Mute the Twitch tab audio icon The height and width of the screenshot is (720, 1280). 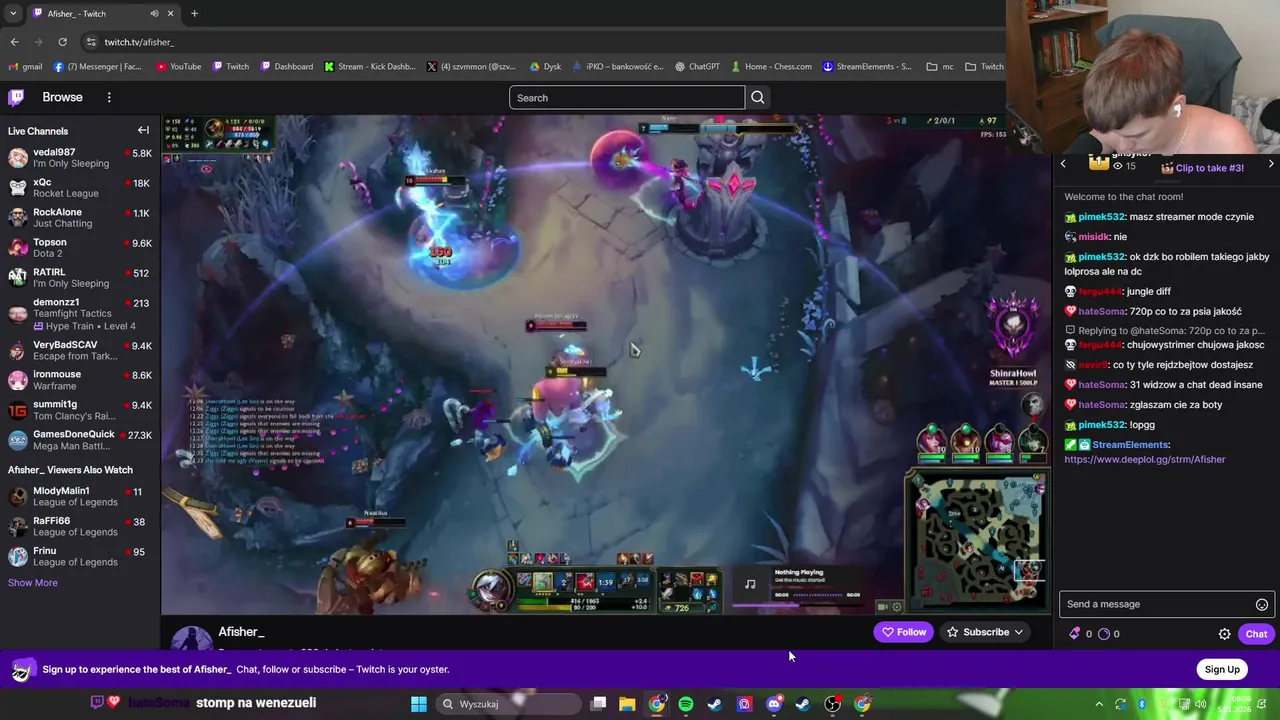click(154, 13)
